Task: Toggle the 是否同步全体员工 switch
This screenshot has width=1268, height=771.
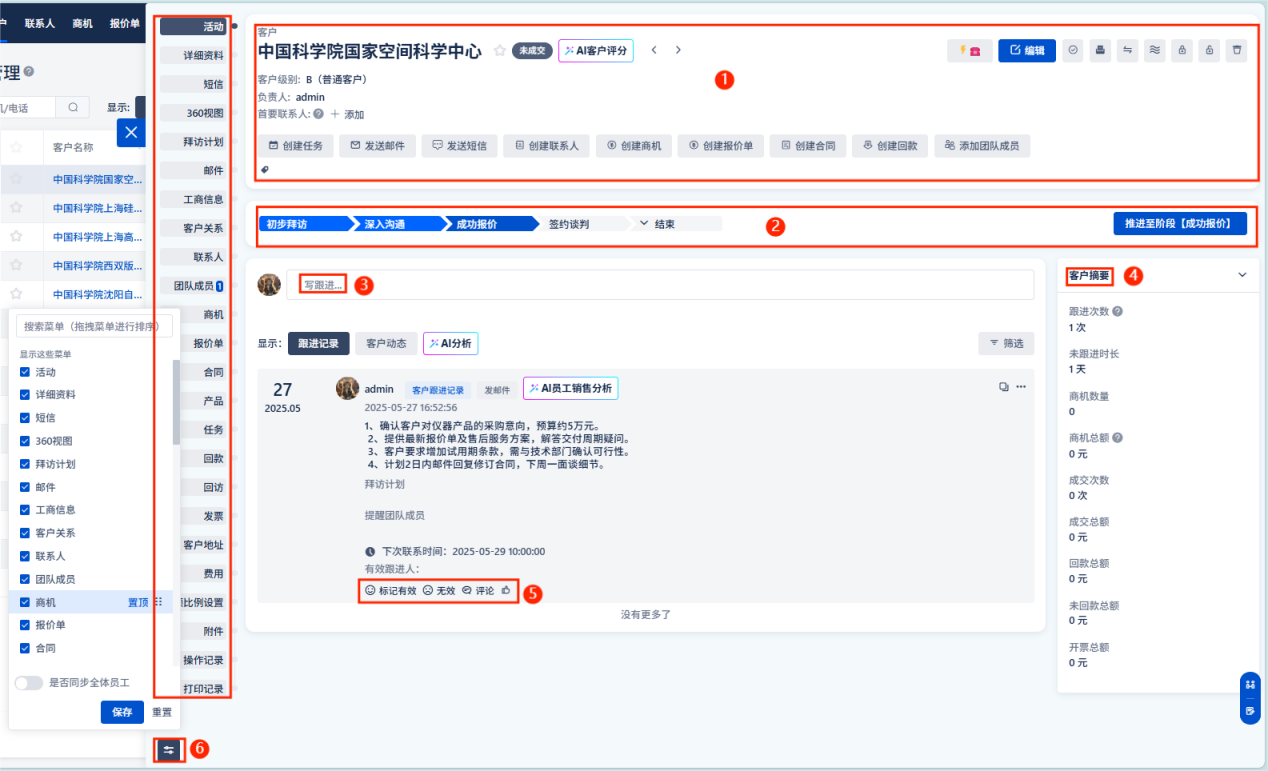Action: (29, 683)
